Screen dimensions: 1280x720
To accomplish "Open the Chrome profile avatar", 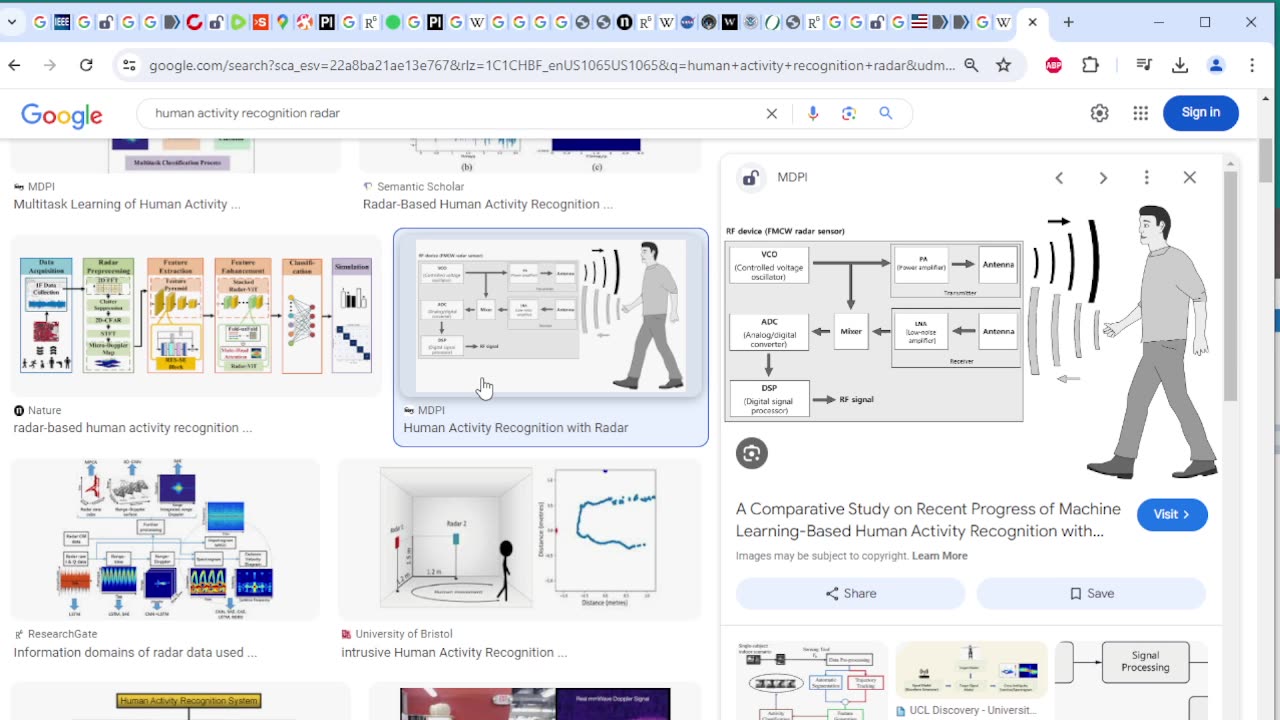I will 1216,65.
